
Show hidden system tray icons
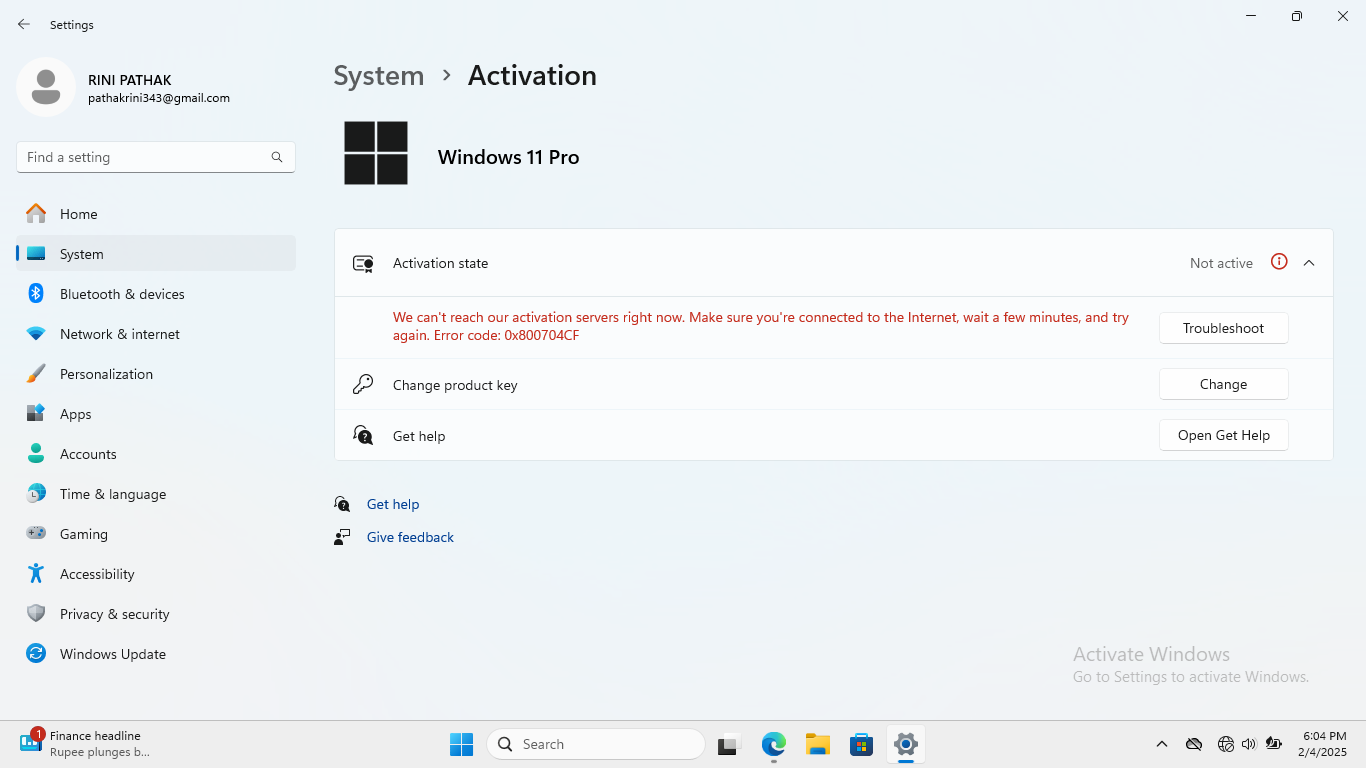tap(1161, 744)
